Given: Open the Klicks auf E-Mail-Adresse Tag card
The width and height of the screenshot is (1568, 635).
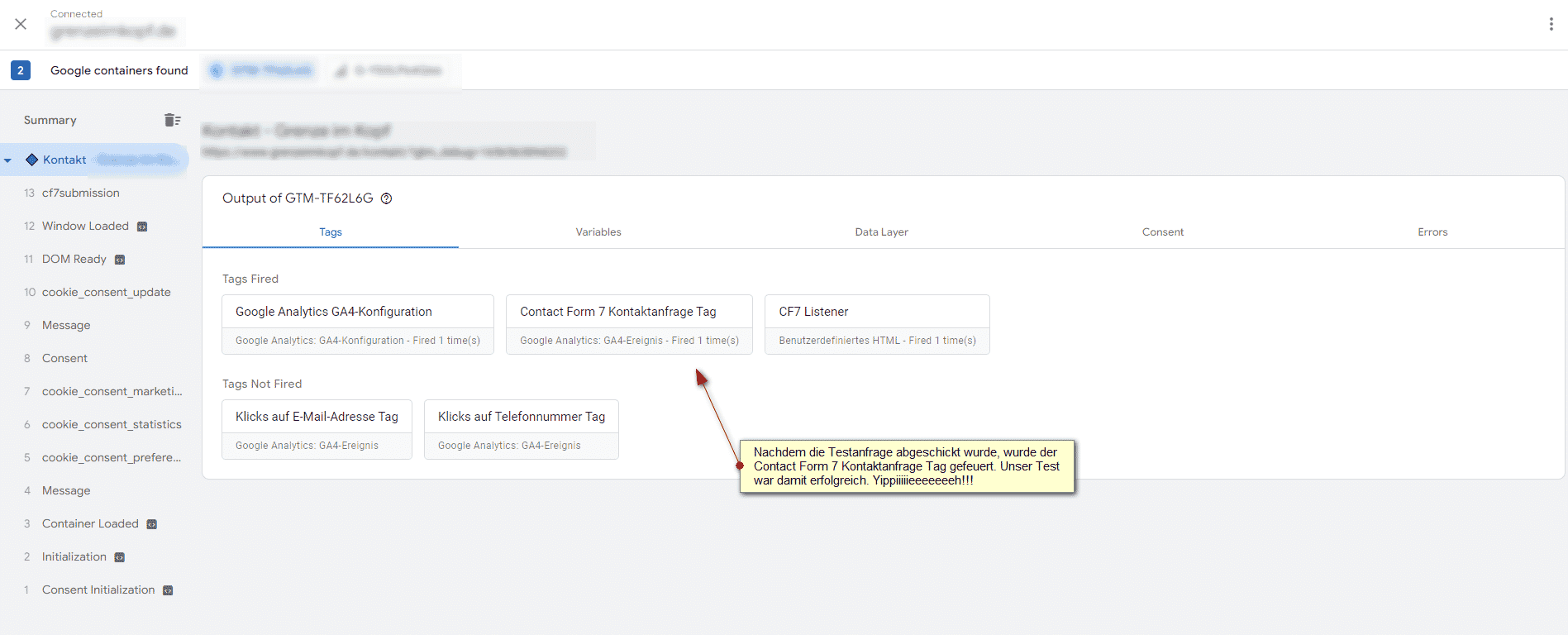Looking at the screenshot, I should [x=317, y=430].
